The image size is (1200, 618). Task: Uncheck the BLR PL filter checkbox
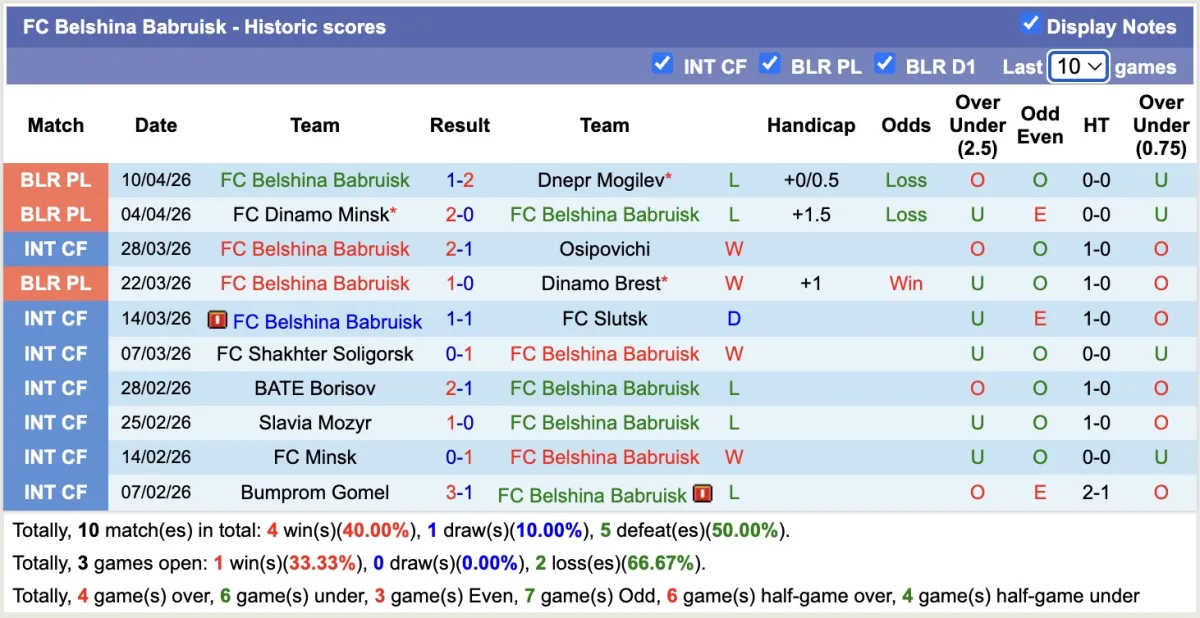[769, 65]
